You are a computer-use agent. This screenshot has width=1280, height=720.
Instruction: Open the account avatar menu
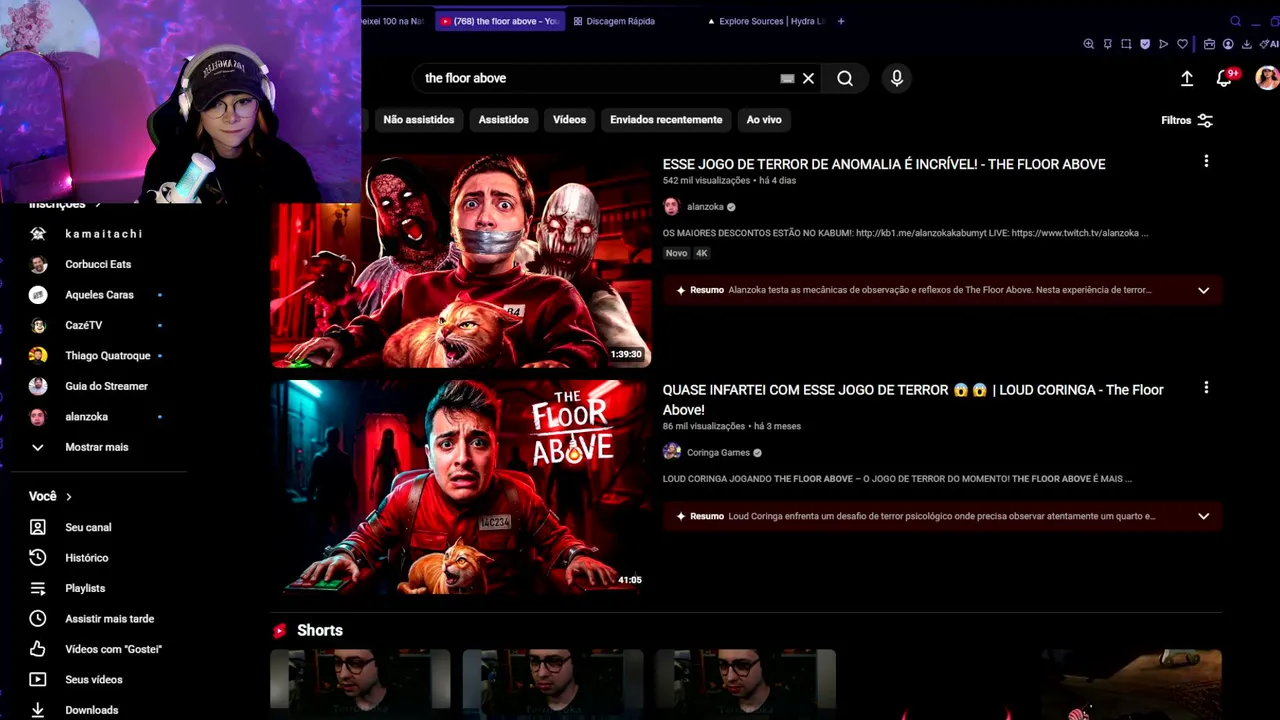click(x=1267, y=78)
